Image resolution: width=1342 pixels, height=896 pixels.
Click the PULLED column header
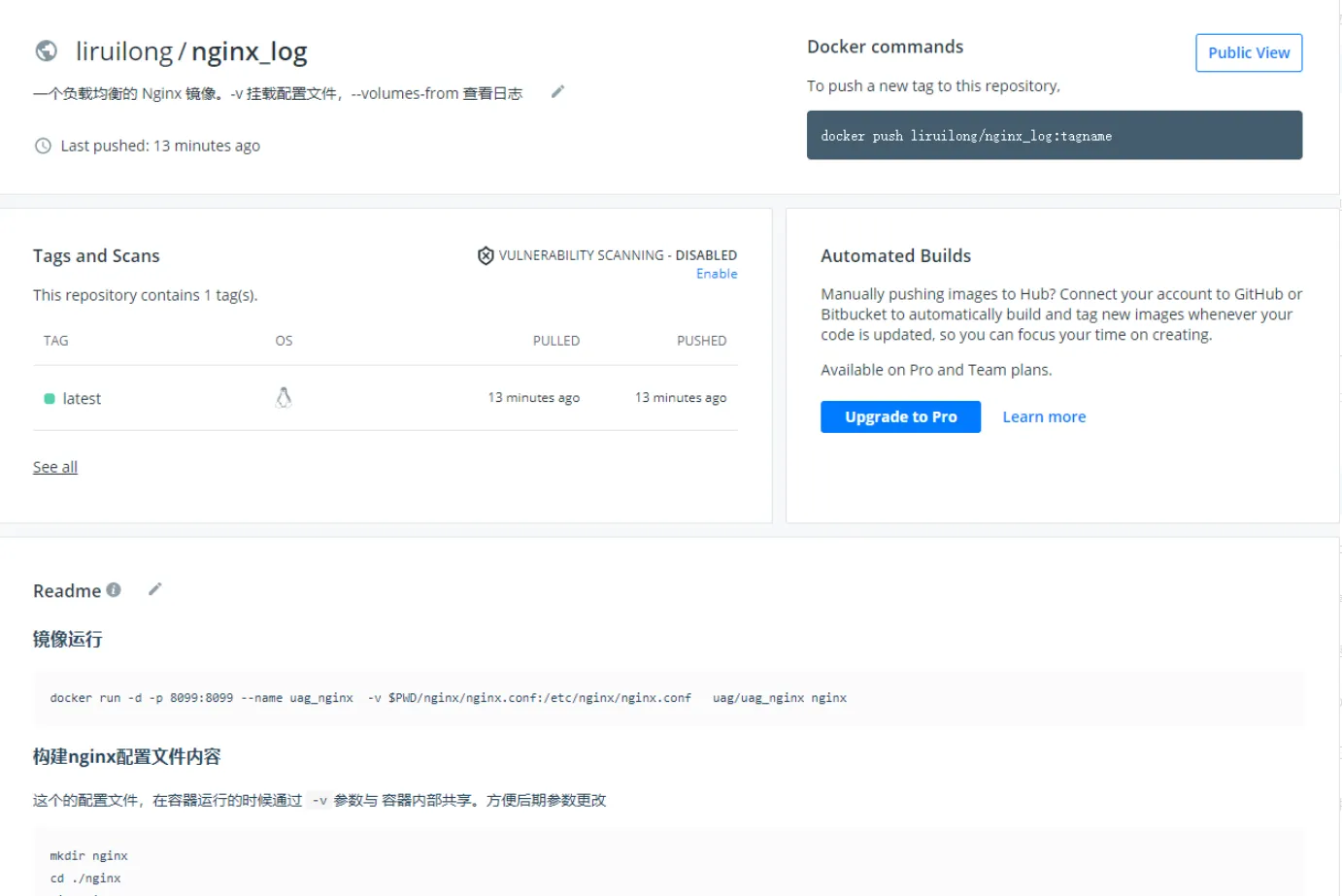556,341
